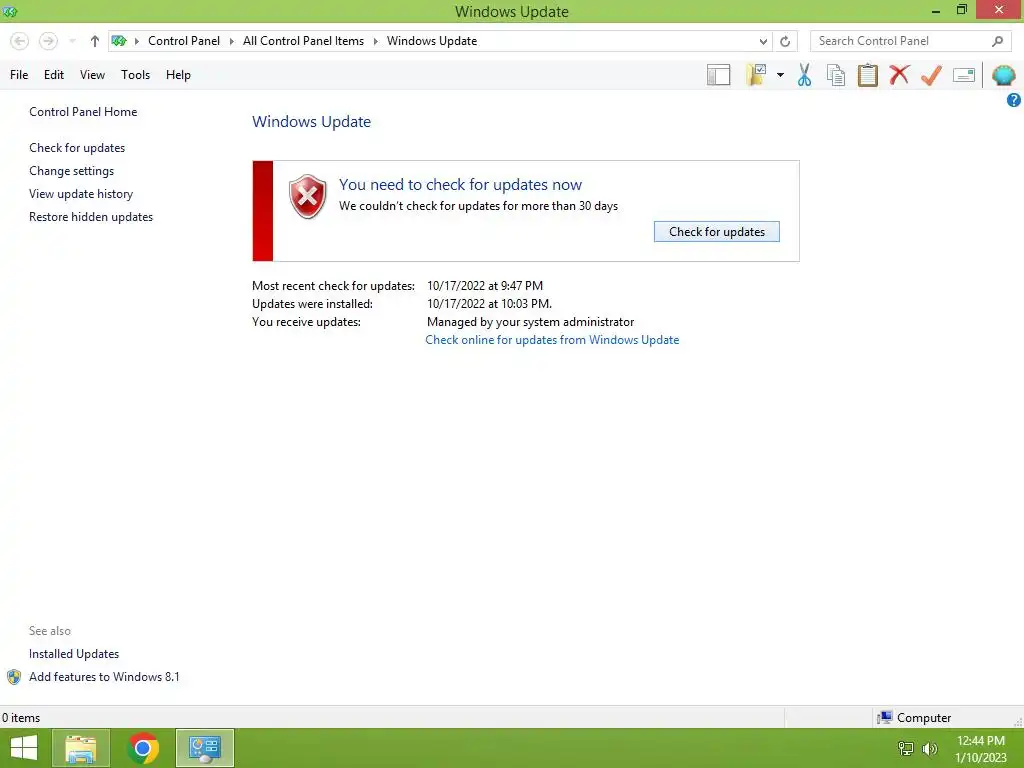Click the search magnifier icon
This screenshot has height=768, width=1024.
[x=997, y=41]
